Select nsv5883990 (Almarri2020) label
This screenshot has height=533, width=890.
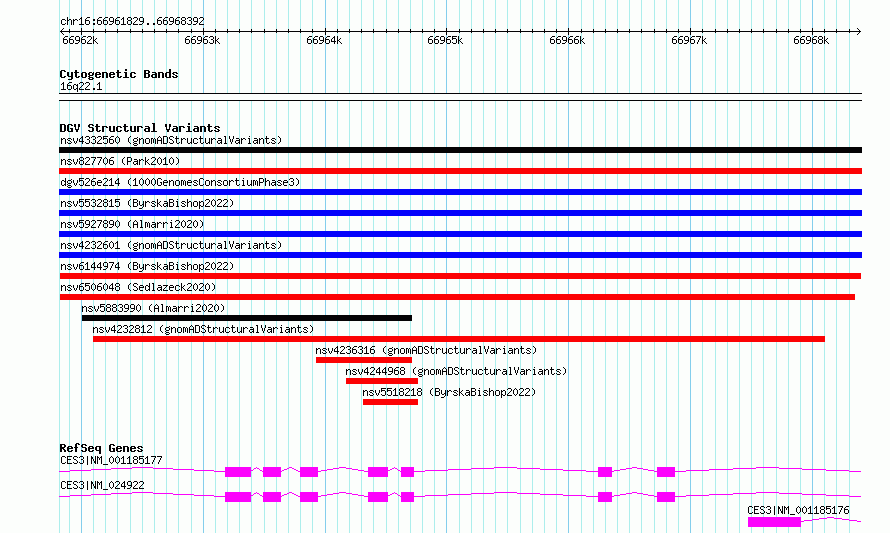click(153, 308)
